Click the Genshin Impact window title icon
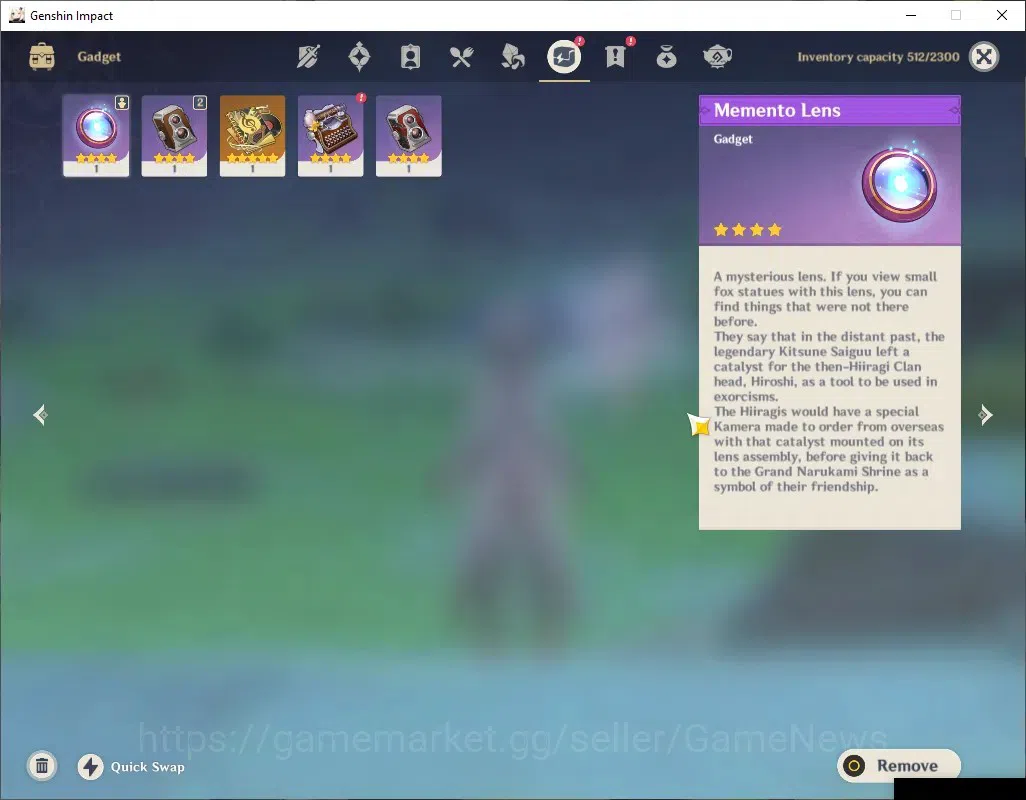The height and width of the screenshot is (800, 1026). pyautogui.click(x=16, y=15)
